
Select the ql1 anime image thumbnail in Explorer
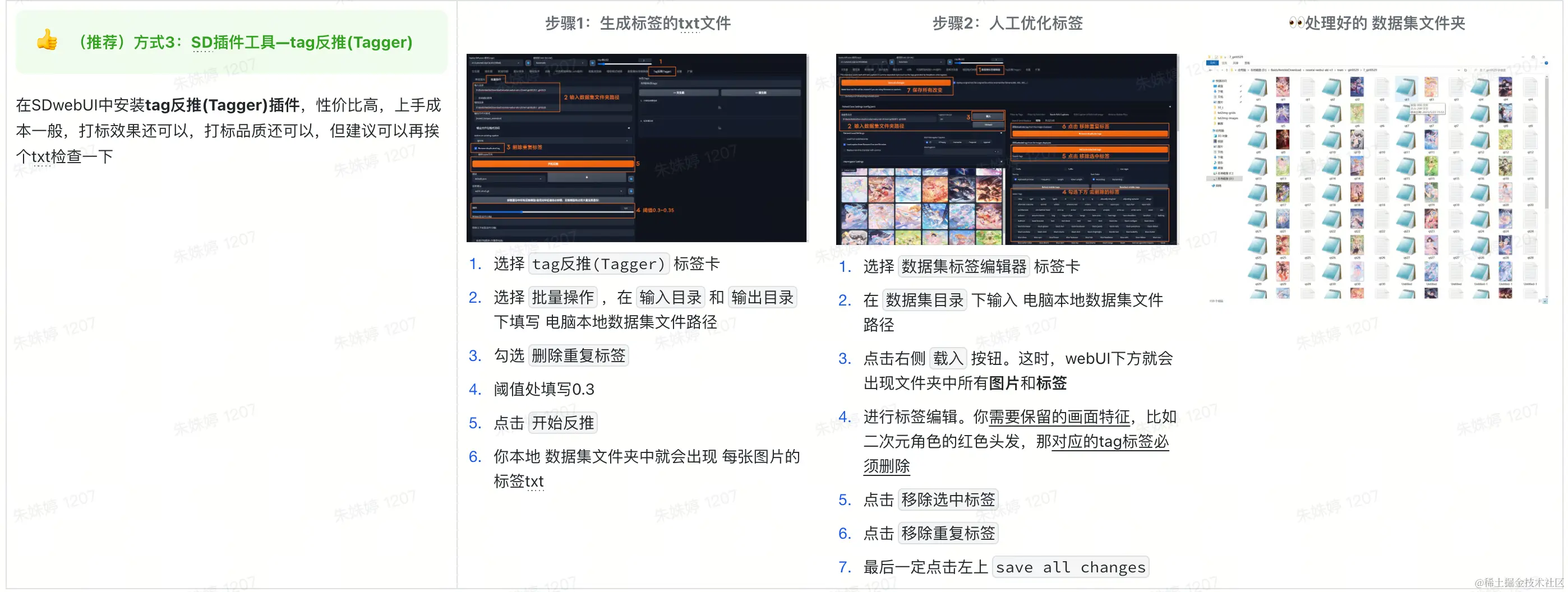pyautogui.click(x=1283, y=87)
